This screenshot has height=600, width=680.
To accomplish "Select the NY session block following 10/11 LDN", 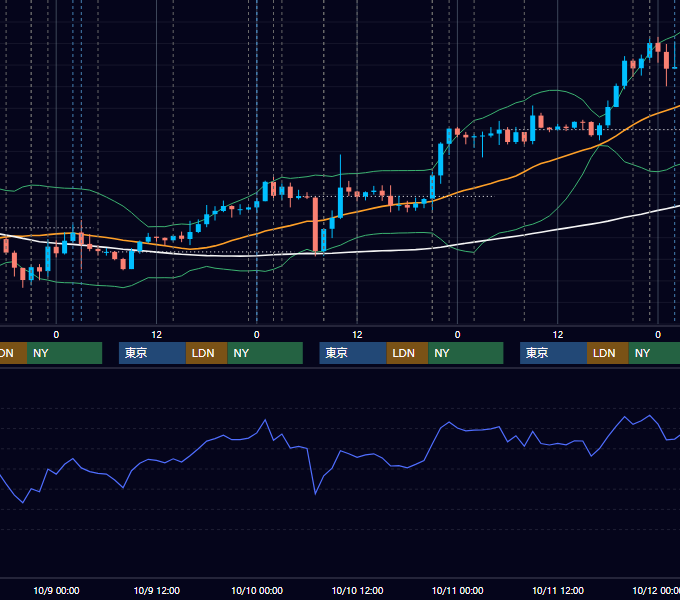I will point(654,353).
